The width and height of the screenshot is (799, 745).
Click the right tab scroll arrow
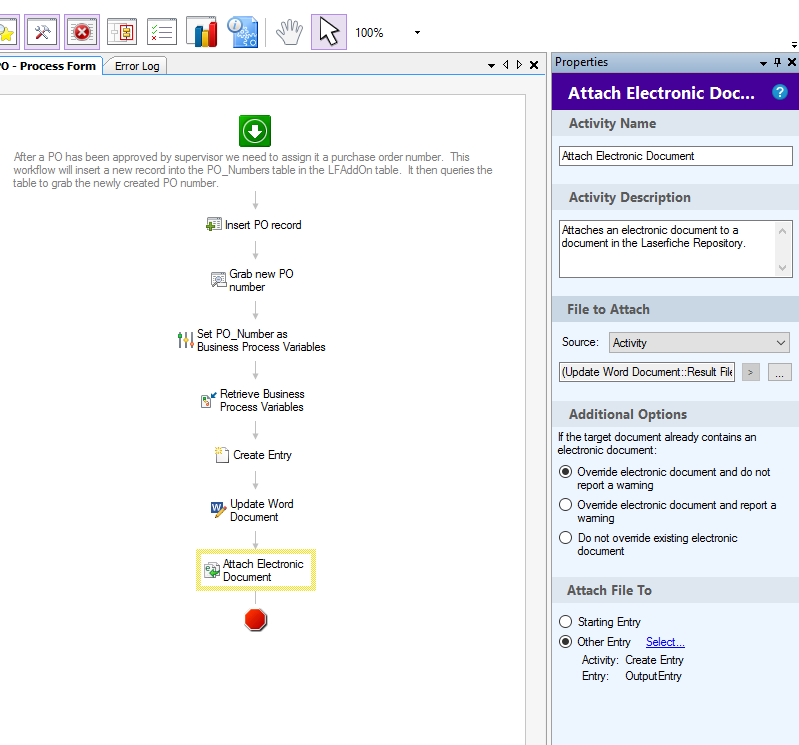tap(519, 65)
